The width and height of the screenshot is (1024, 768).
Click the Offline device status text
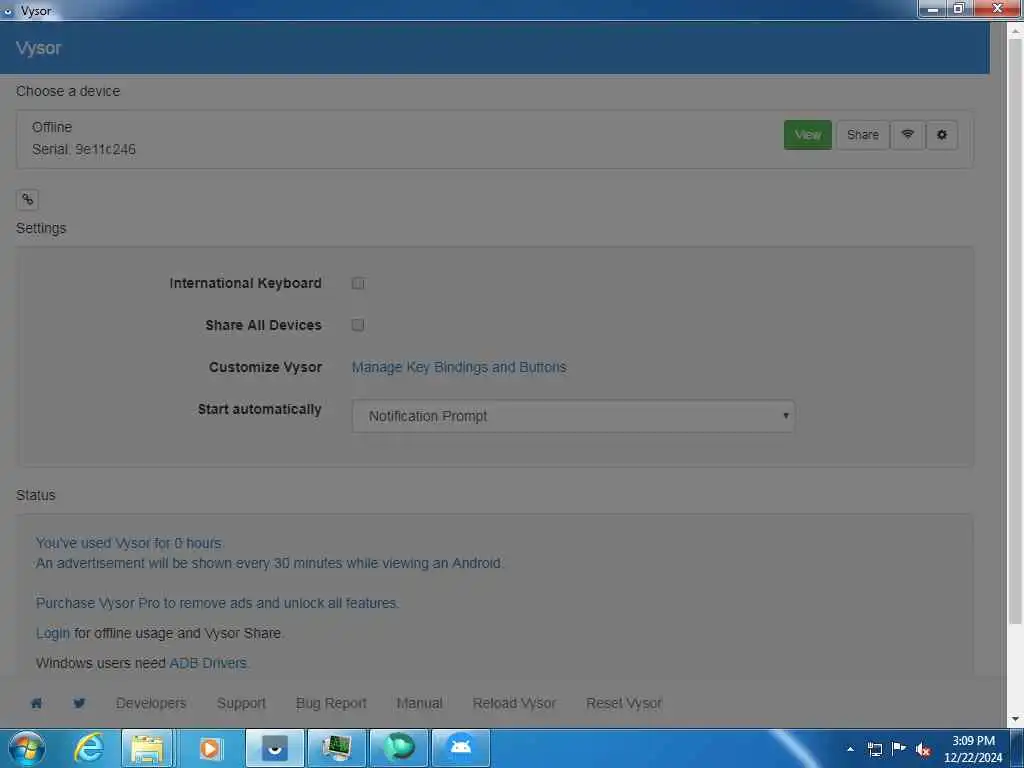[52, 127]
